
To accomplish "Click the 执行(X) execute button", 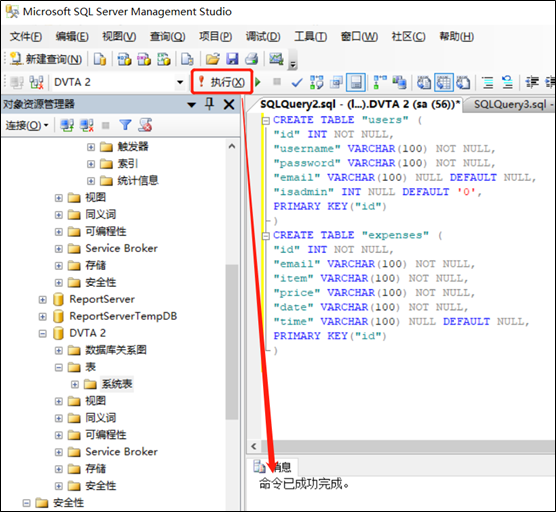I will point(222,82).
